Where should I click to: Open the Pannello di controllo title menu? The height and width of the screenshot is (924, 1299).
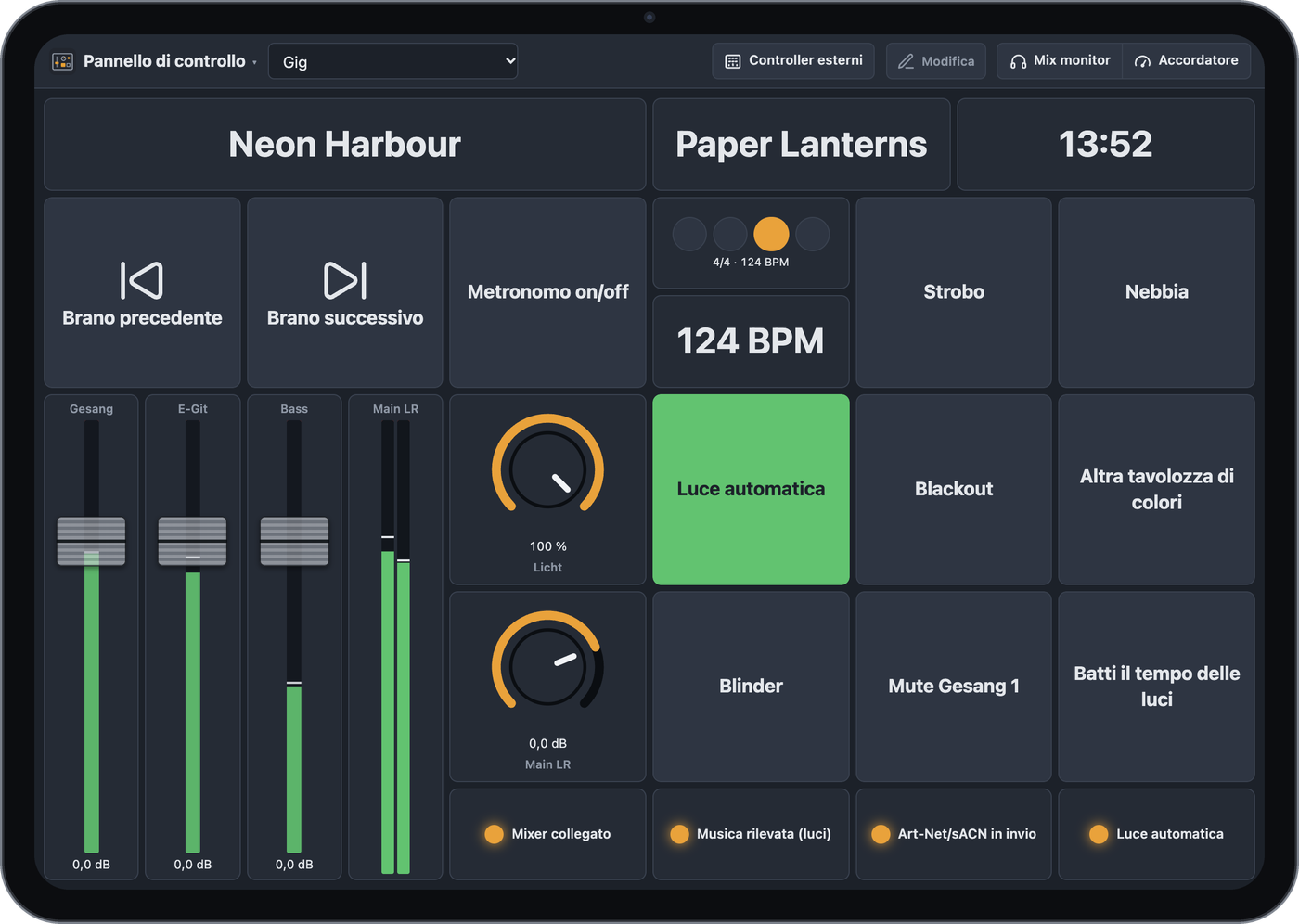170,61
